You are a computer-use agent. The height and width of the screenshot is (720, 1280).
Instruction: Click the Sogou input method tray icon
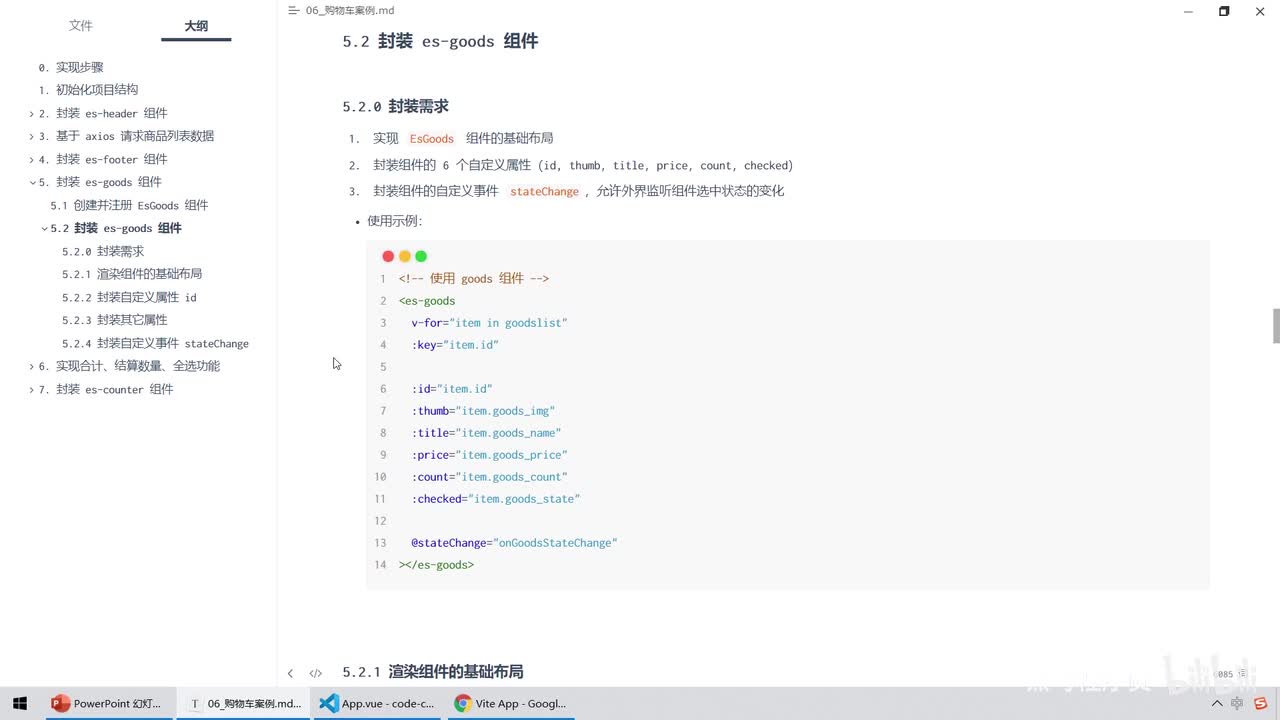tap(1260, 704)
